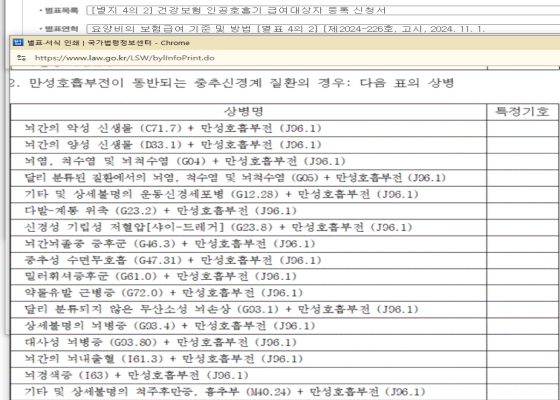
Task: Click the 상병명 column header
Action: pyautogui.click(x=248, y=112)
